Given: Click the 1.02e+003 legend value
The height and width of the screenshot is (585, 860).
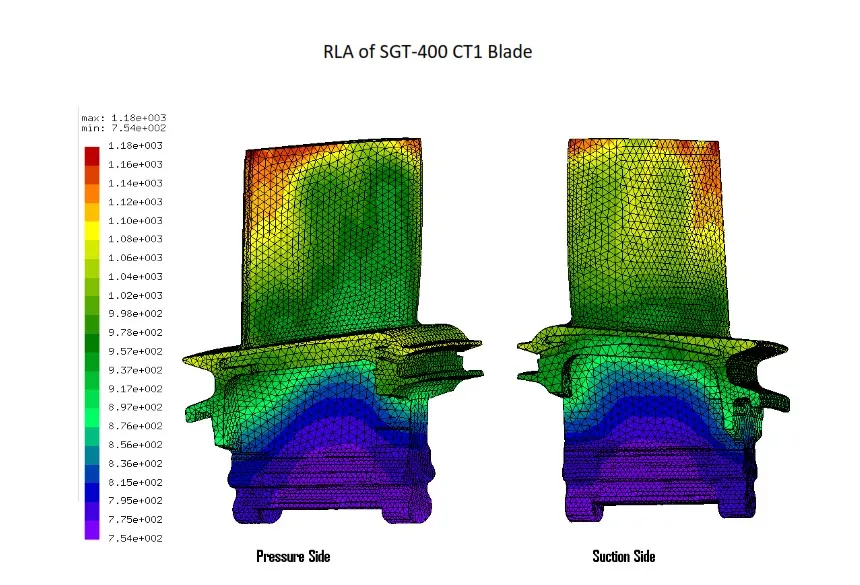Looking at the screenshot, I should click(x=135, y=295).
